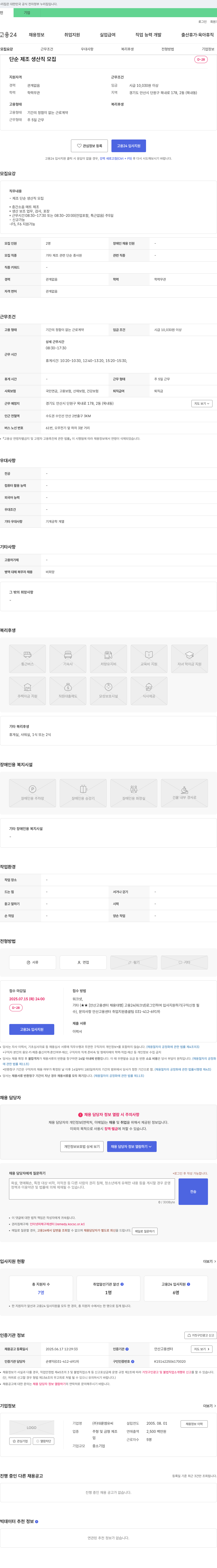Click the 기타 screening method tile
The height and width of the screenshot is (1568, 217).
tap(184, 962)
